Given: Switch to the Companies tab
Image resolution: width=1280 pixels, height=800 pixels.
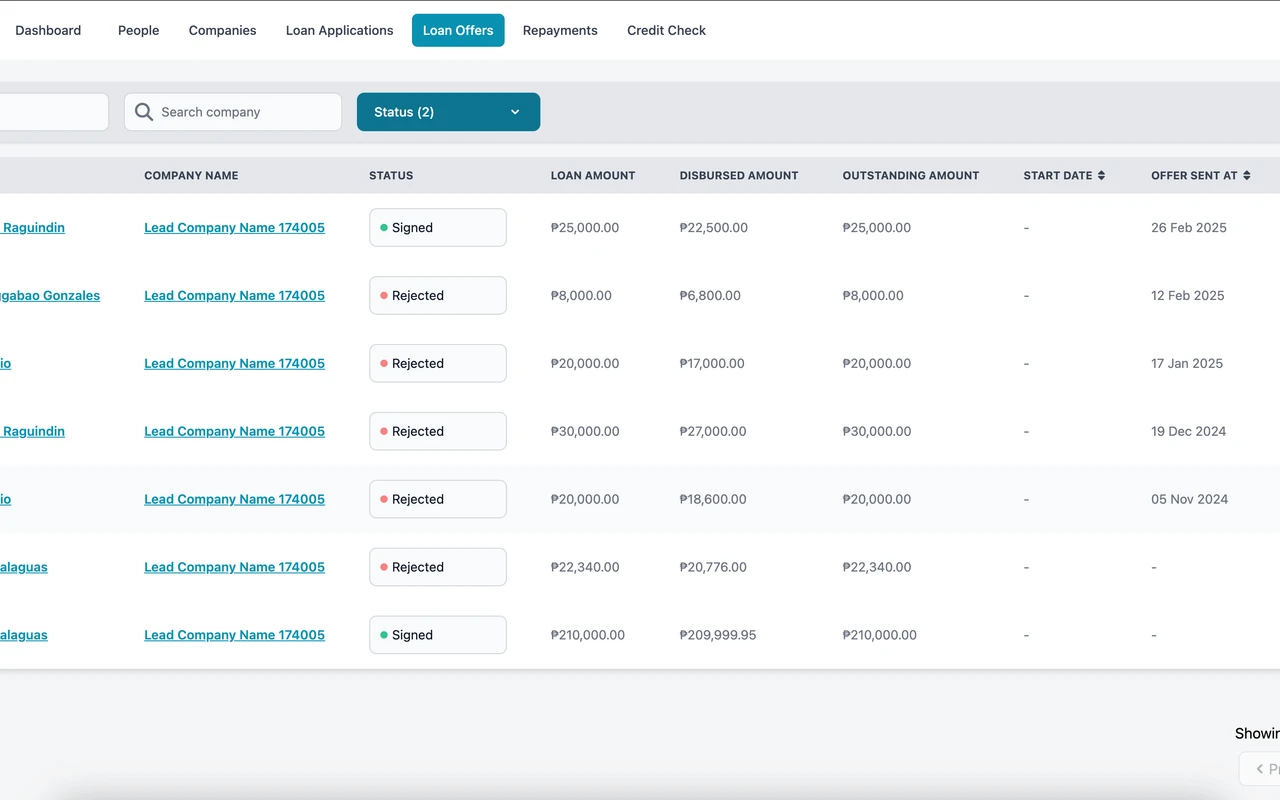Looking at the screenshot, I should pos(222,30).
